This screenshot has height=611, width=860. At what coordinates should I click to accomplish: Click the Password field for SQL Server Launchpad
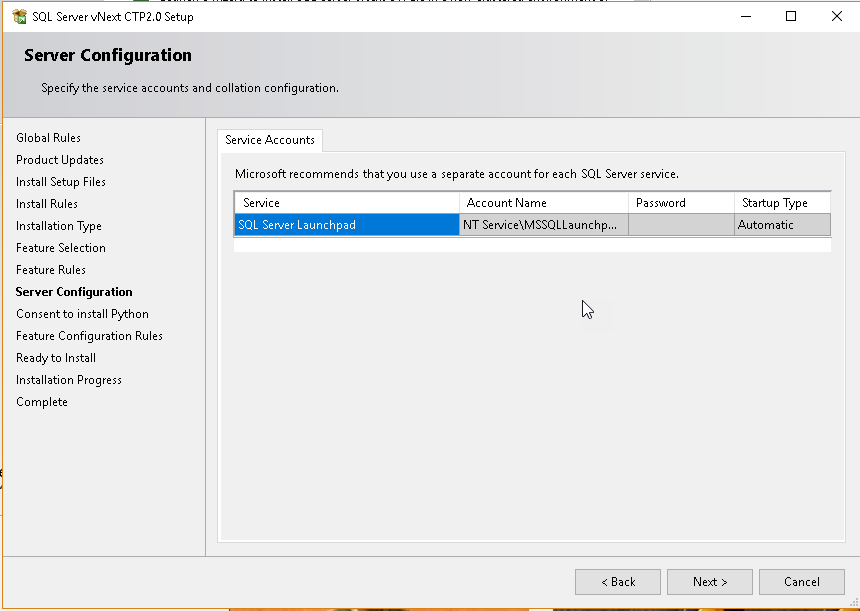click(x=680, y=225)
